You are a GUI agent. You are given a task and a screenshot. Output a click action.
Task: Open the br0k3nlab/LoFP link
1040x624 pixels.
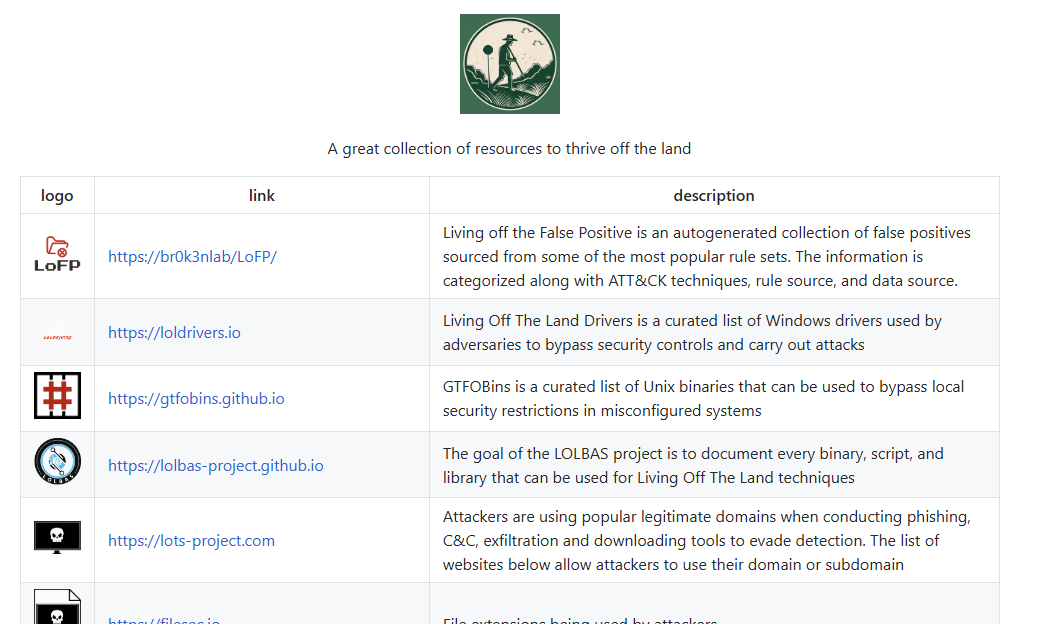(192, 256)
